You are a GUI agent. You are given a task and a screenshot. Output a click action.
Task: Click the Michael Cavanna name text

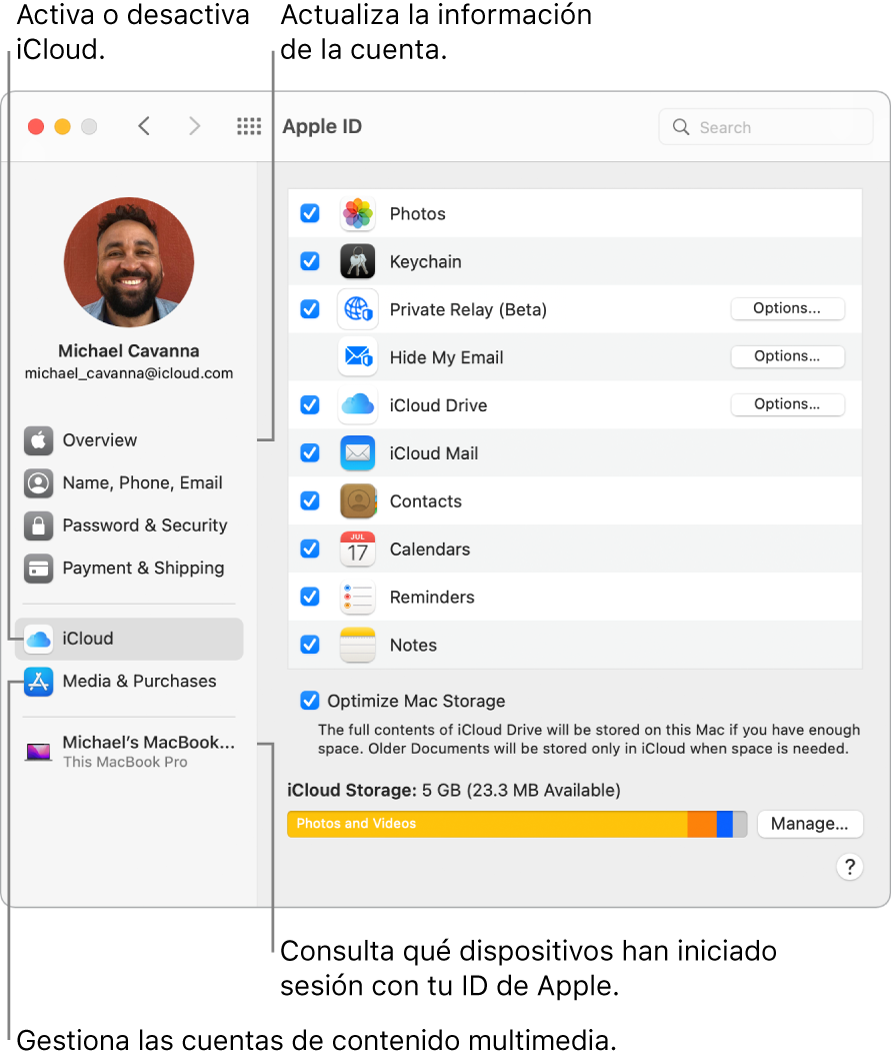129,351
